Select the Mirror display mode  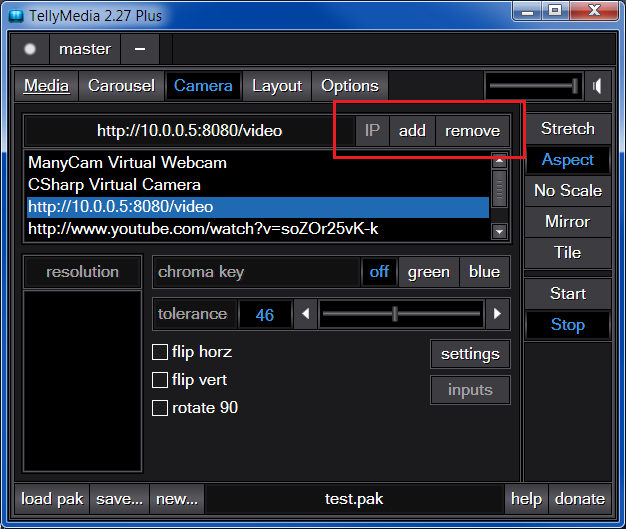pos(567,221)
